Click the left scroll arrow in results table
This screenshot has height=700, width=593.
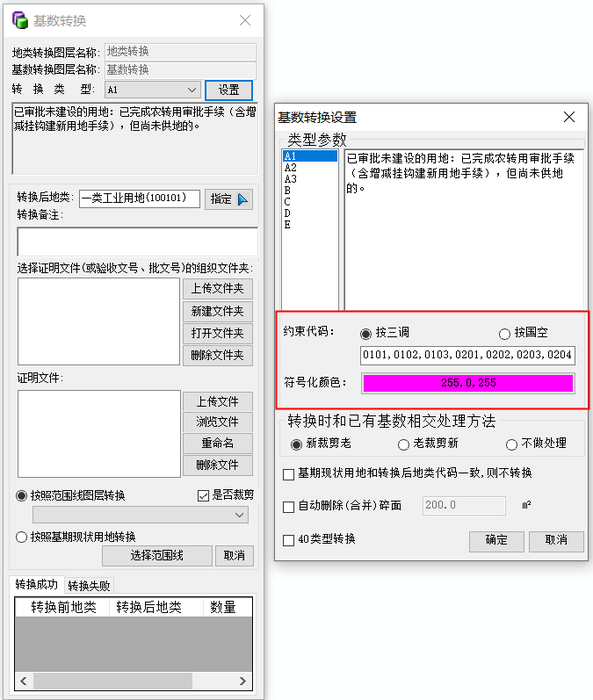point(23,681)
